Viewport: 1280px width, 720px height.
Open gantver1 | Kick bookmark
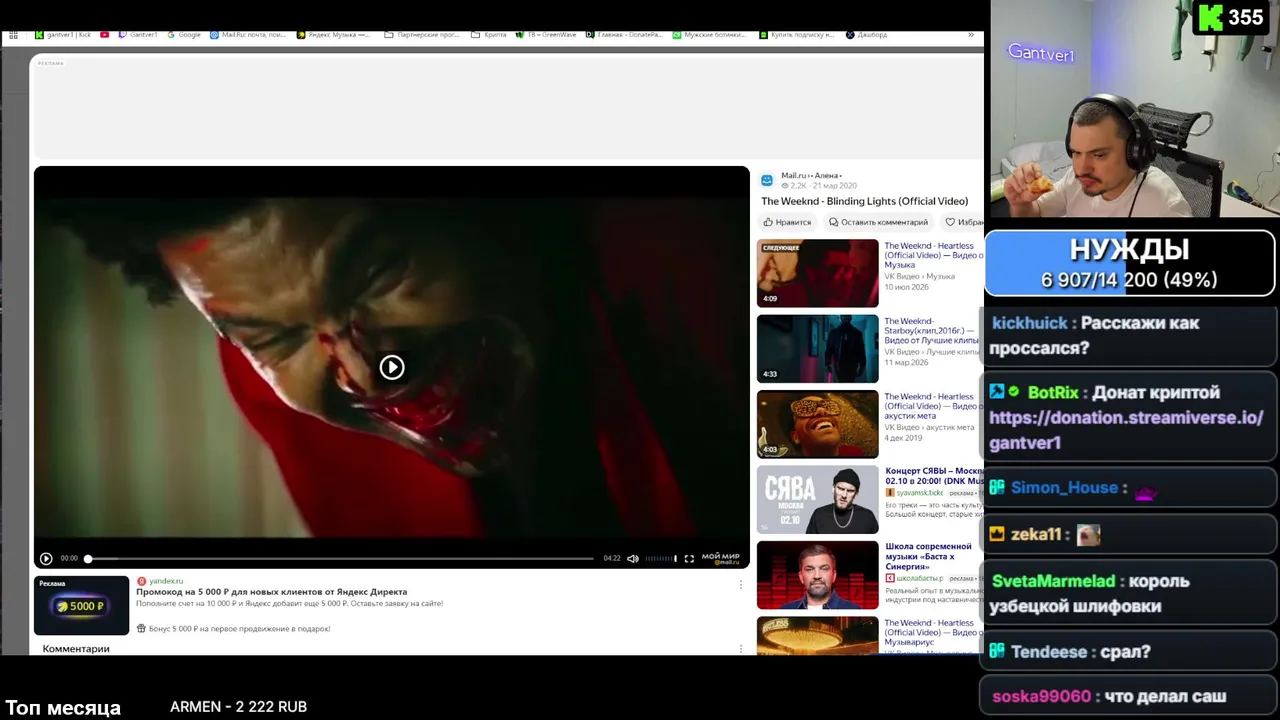(63, 35)
